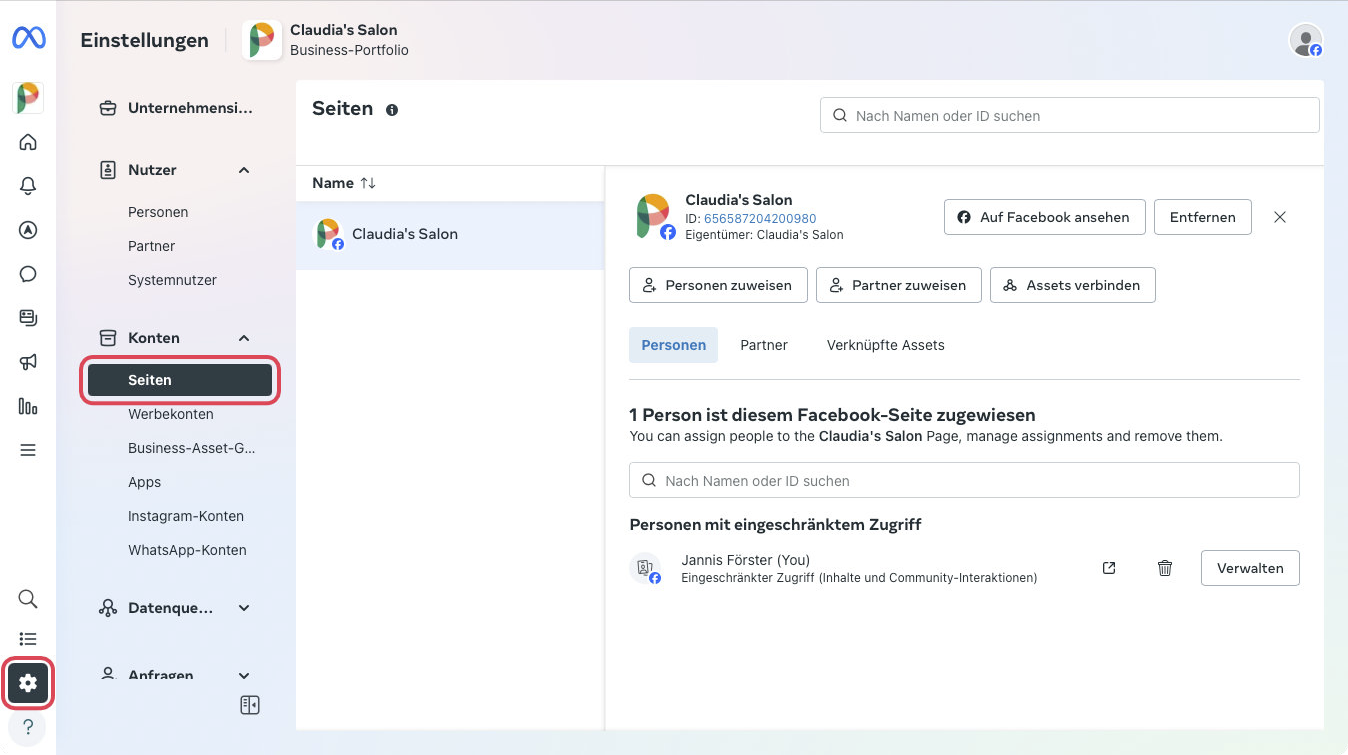1348x755 pixels.
Task: Click Partner zuweisen button
Action: pos(899,285)
